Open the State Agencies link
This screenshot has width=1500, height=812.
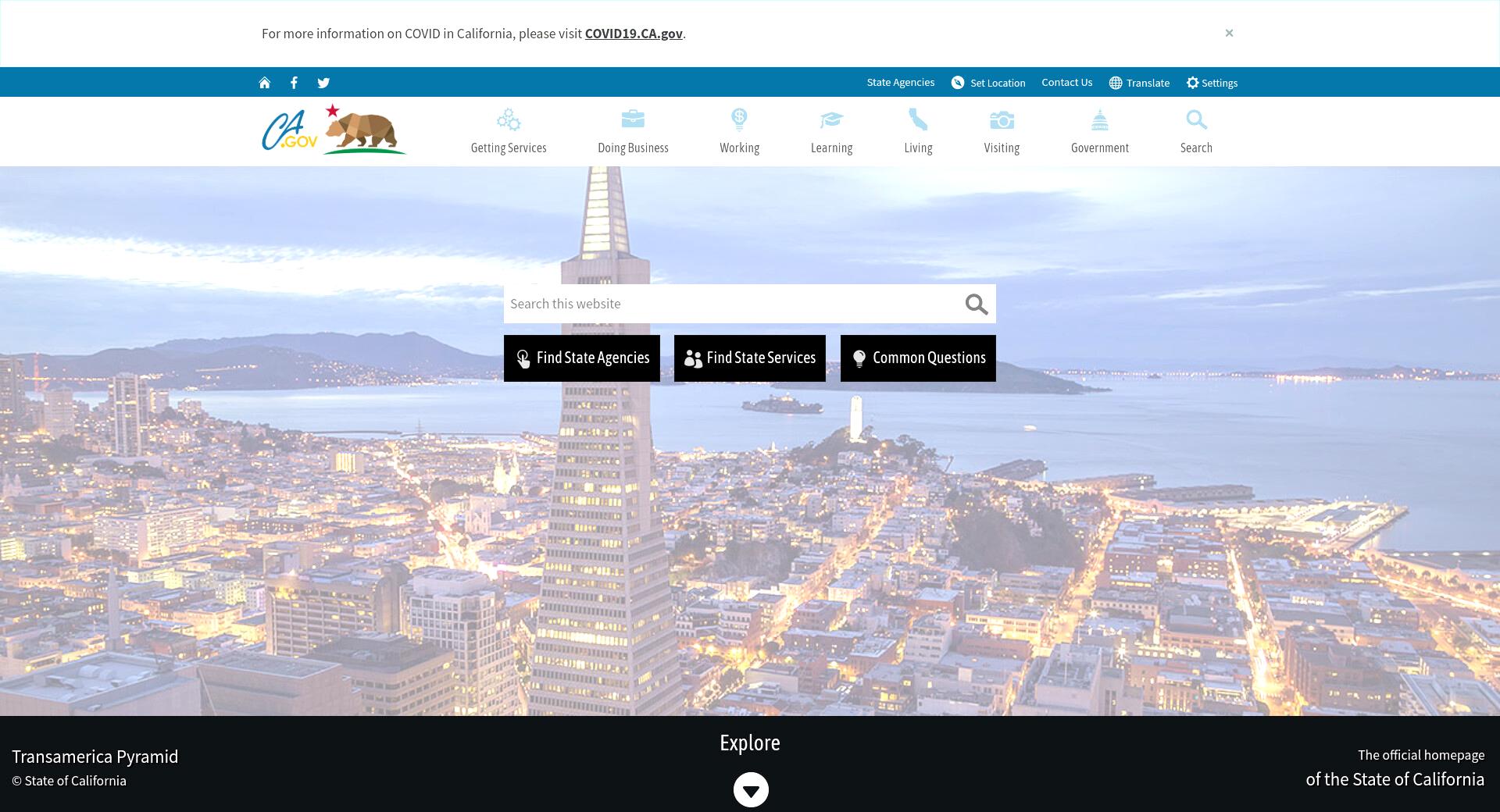pyautogui.click(x=900, y=82)
